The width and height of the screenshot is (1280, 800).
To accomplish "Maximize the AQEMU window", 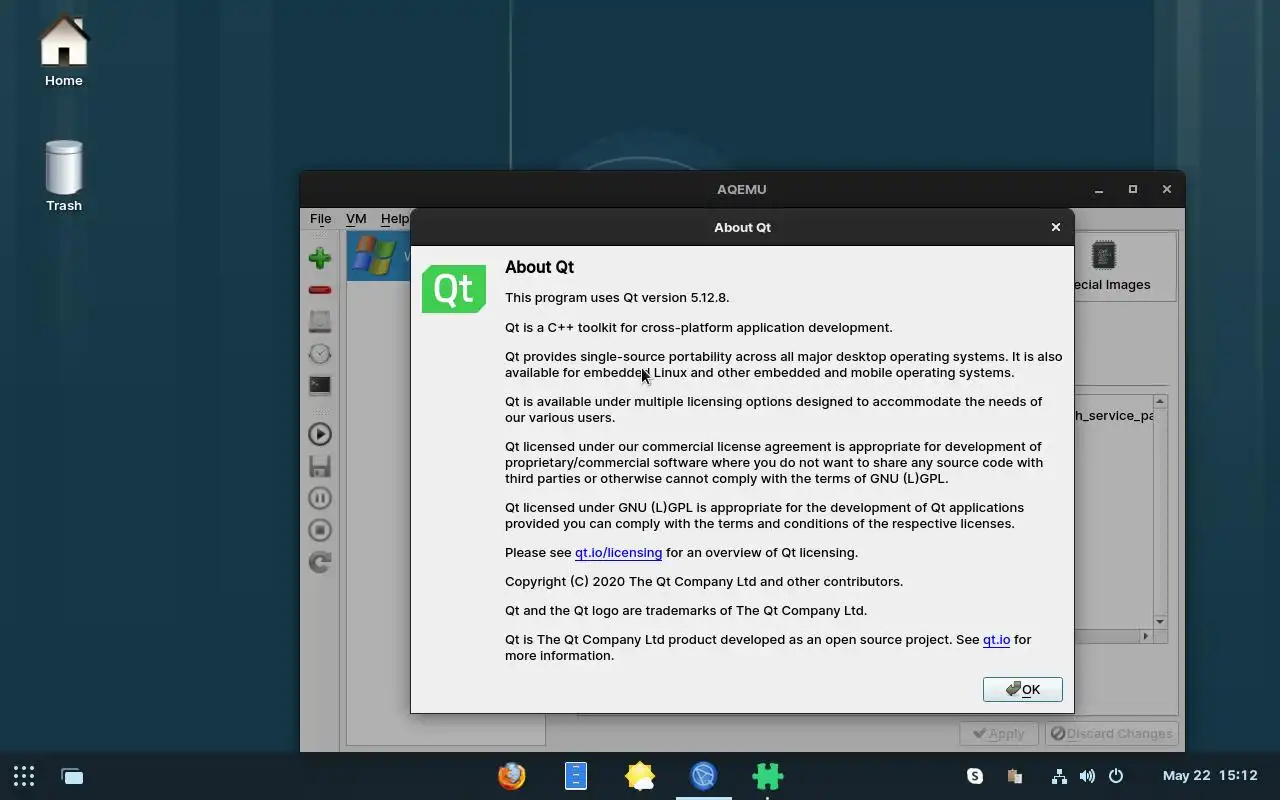I will tap(1133, 189).
